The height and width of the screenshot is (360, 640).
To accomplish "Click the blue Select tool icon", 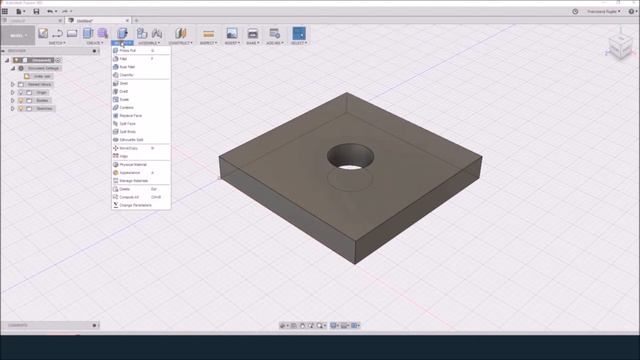I will (299, 33).
